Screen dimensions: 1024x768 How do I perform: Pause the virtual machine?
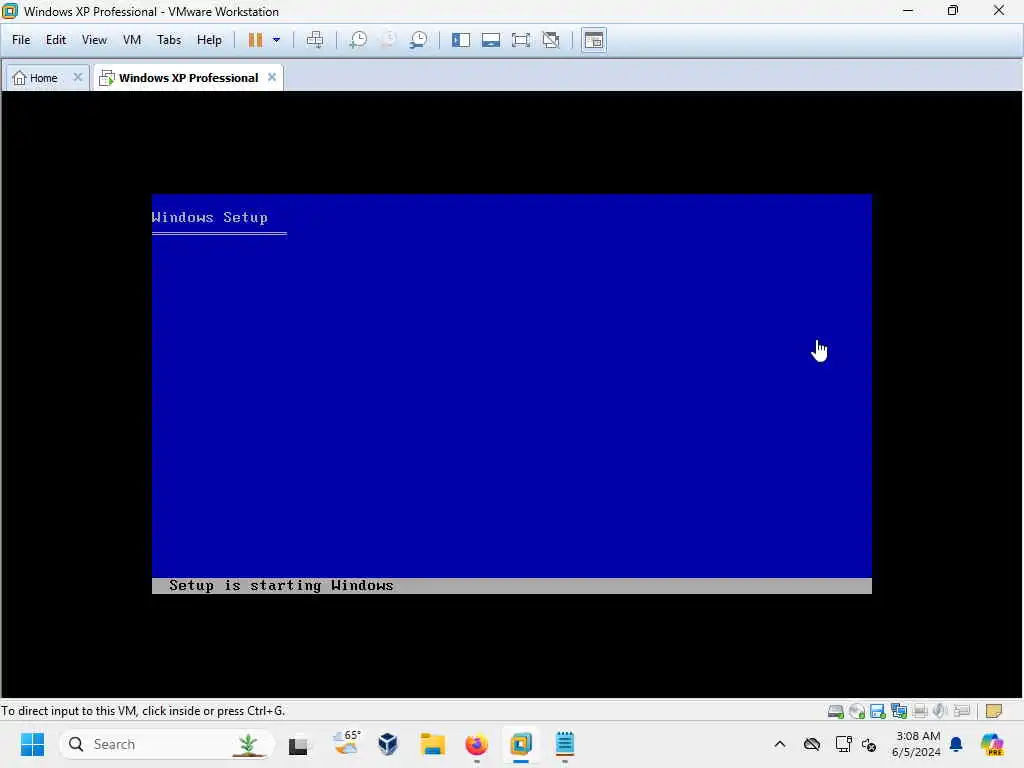tap(255, 40)
